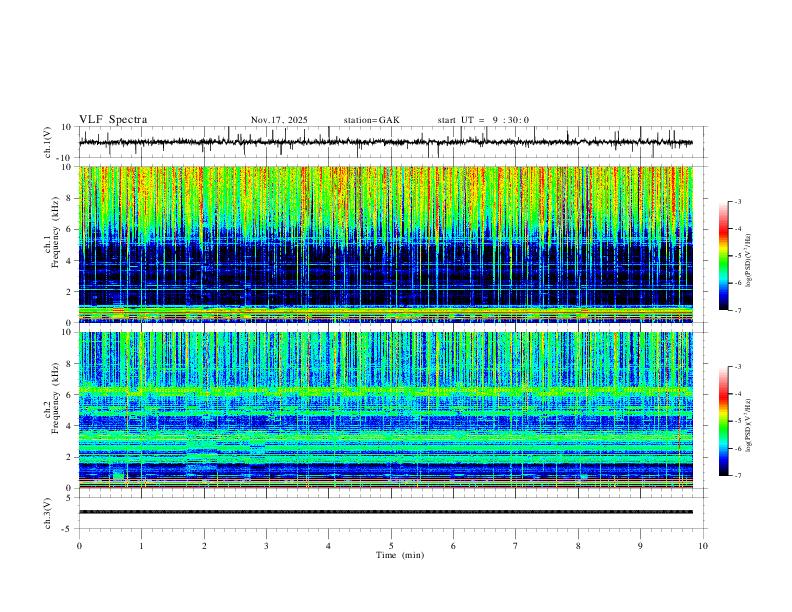Click tick label "1" on the Time axis
This screenshot has width=792, height=612.
click(141, 546)
